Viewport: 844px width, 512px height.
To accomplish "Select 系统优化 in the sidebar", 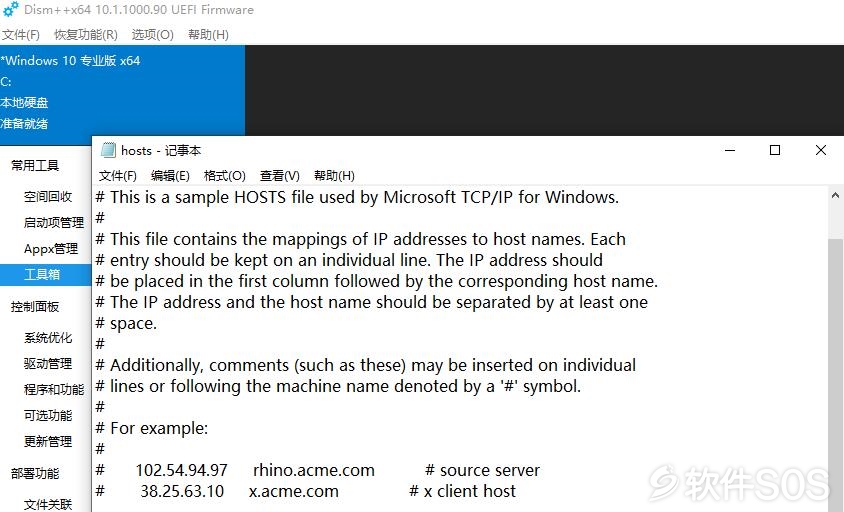I will tap(48, 338).
